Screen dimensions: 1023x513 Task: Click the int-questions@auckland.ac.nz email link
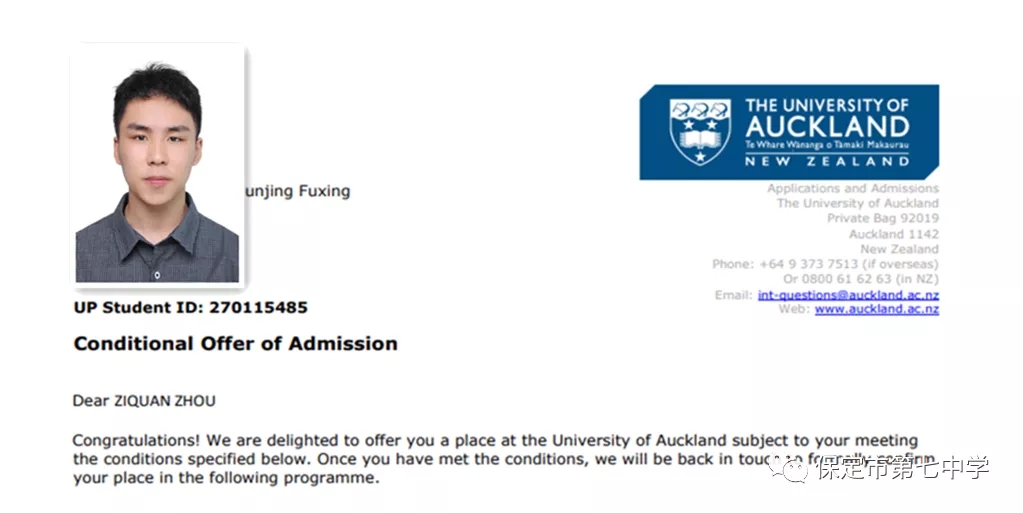[x=848, y=295]
